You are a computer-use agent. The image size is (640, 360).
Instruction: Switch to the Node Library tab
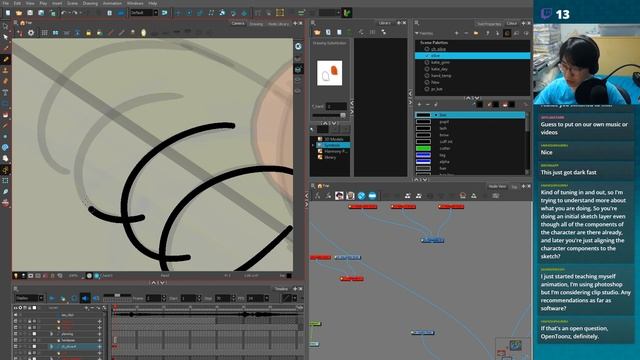(x=279, y=24)
